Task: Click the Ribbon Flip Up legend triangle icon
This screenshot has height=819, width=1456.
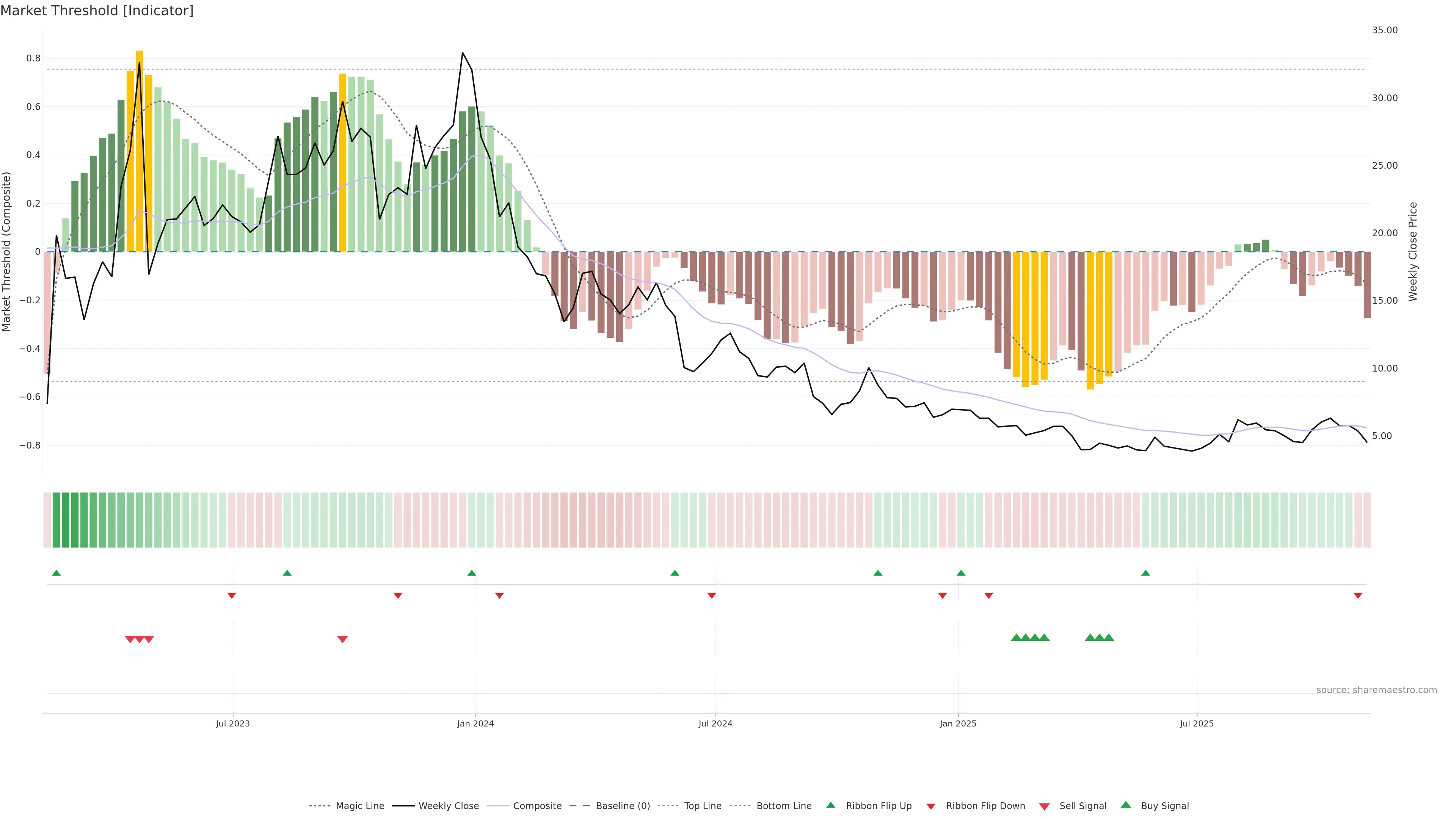Action: [x=830, y=805]
